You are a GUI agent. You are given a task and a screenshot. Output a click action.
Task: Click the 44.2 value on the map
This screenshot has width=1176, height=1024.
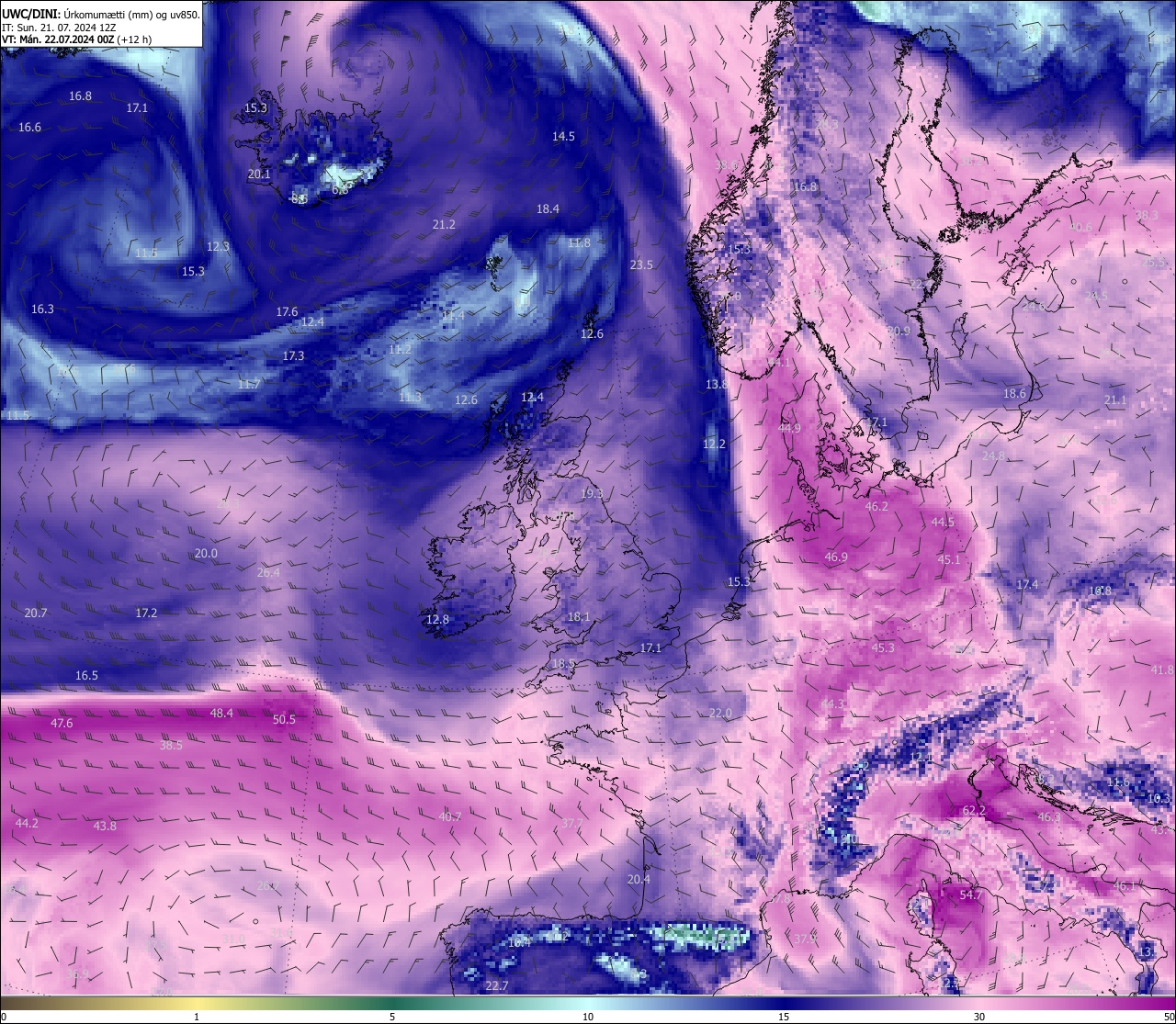tap(27, 824)
